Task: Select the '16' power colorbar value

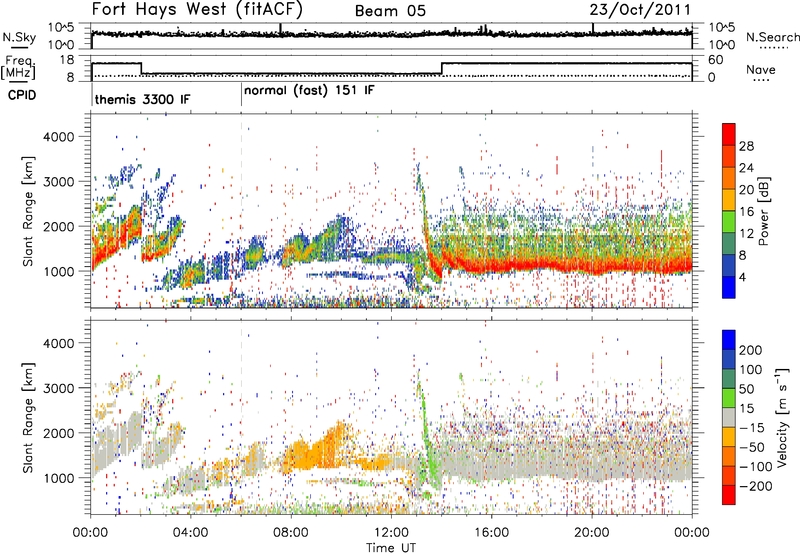Action: tap(746, 212)
